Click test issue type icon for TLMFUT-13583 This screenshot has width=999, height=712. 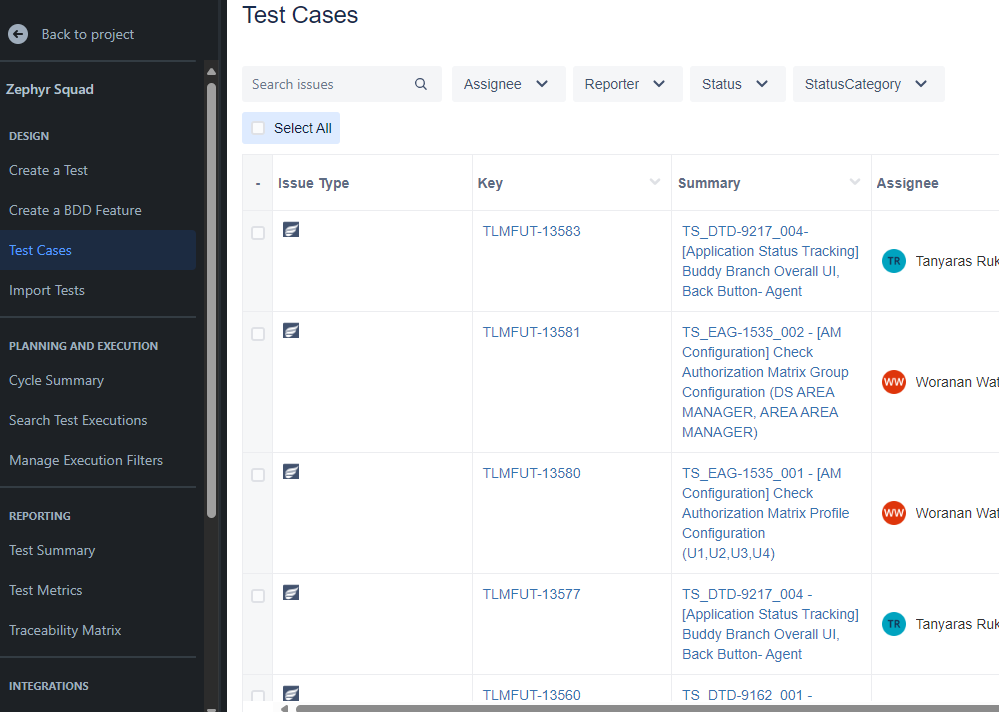(x=291, y=230)
